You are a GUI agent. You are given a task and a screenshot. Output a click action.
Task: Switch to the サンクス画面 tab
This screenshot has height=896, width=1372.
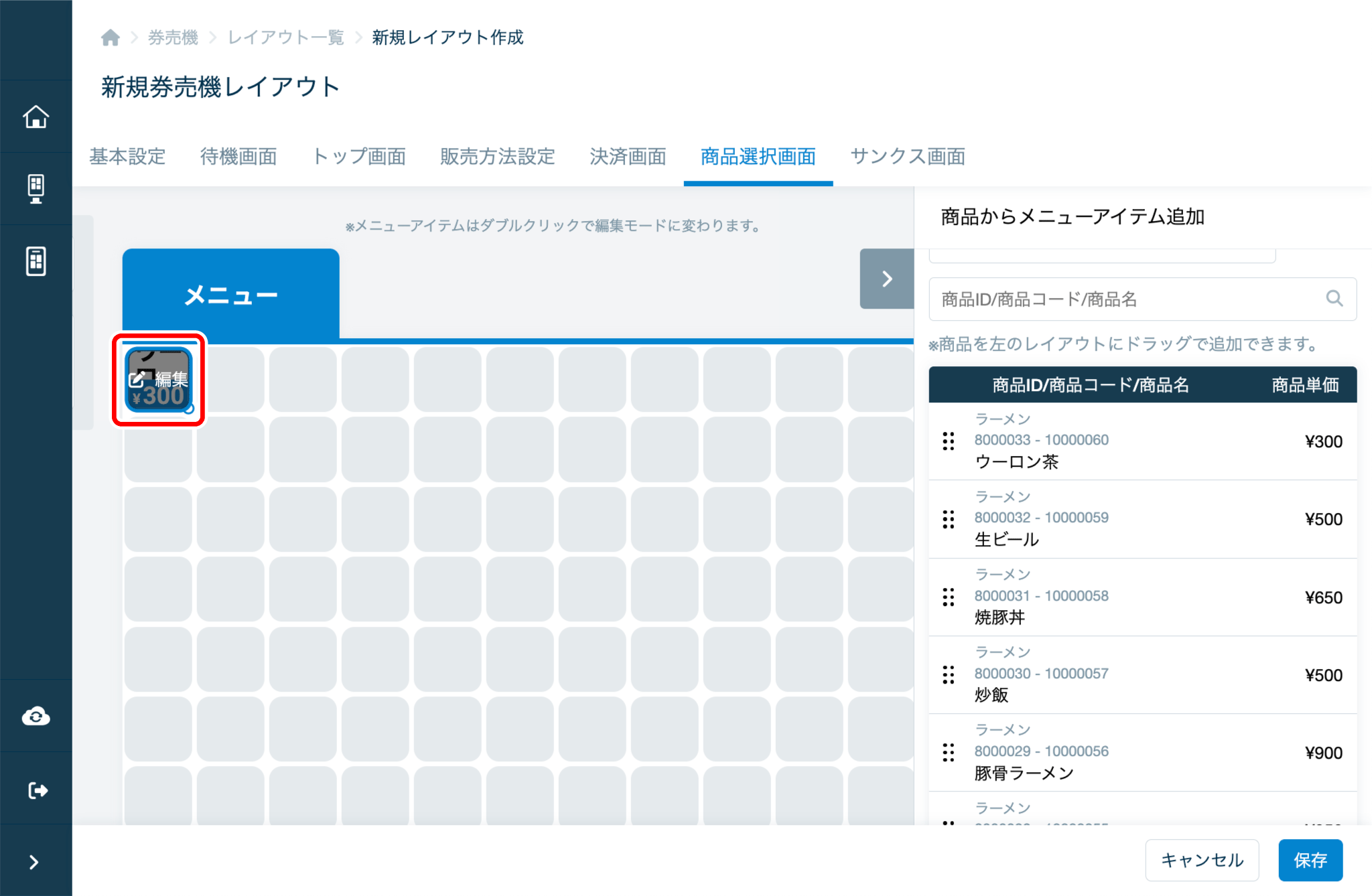(x=908, y=157)
